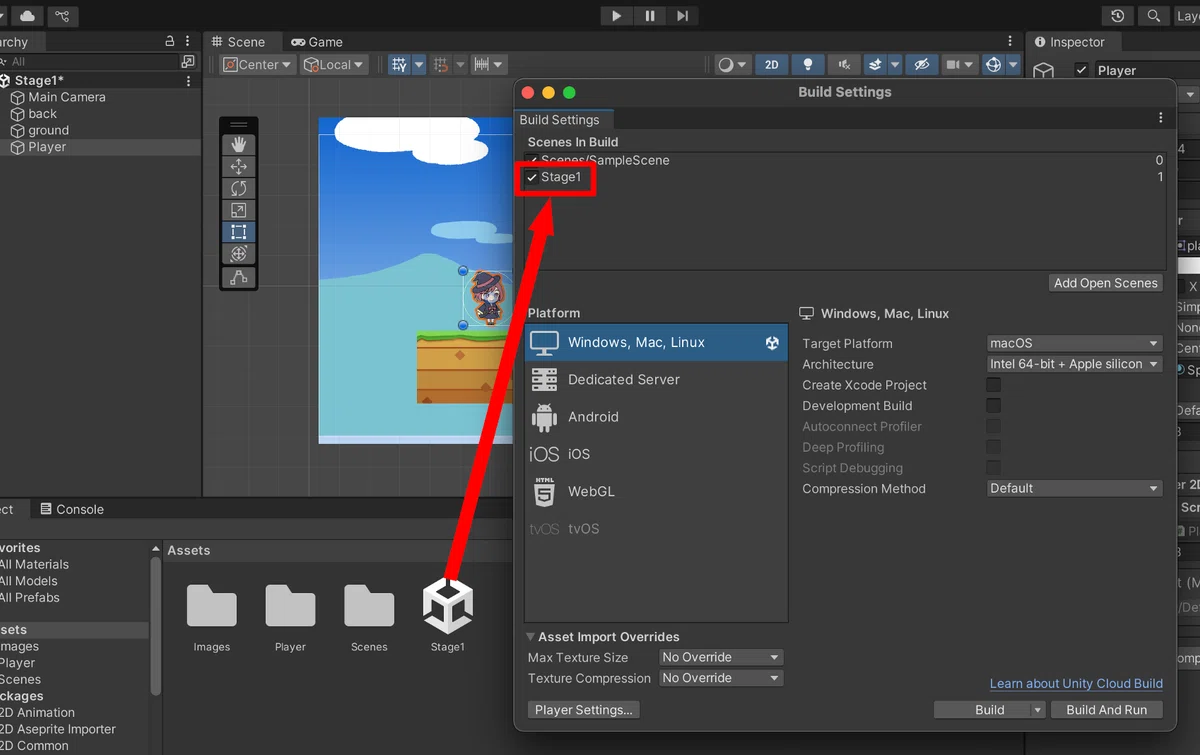Open the Gizmos dropdown arrow
1200x755 pixels.
click(1013, 65)
